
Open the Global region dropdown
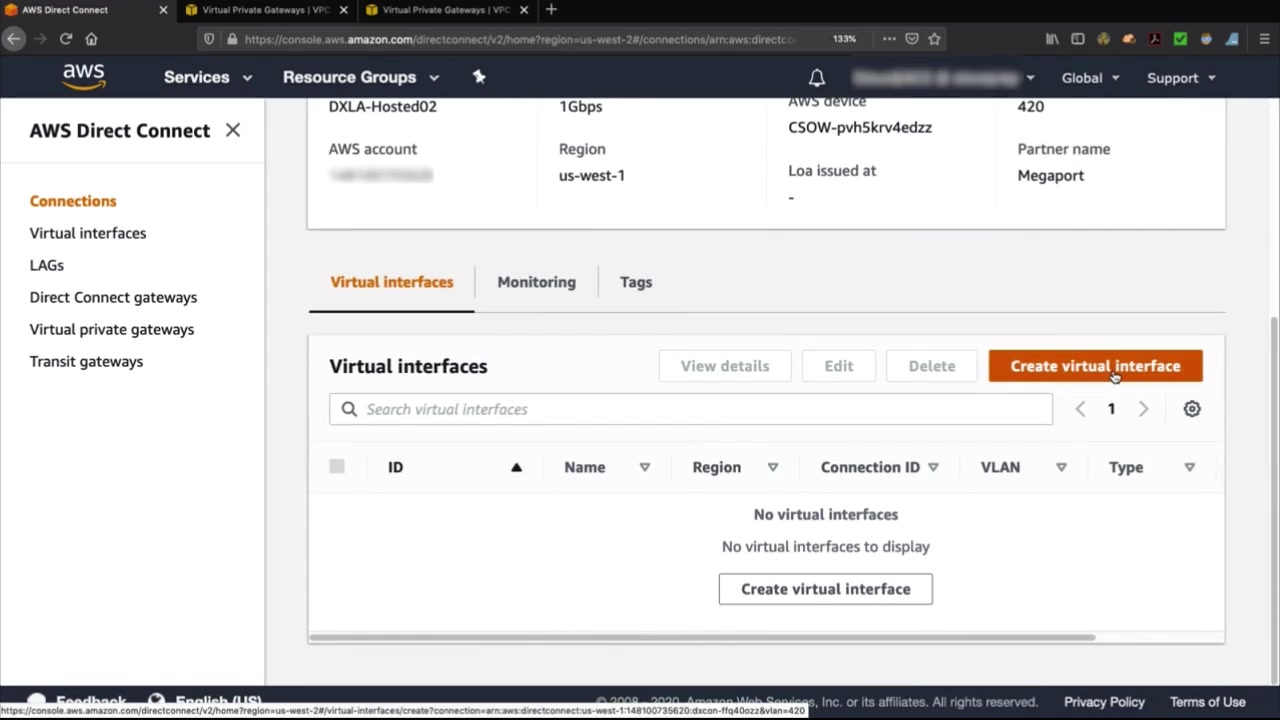pyautogui.click(x=1090, y=78)
